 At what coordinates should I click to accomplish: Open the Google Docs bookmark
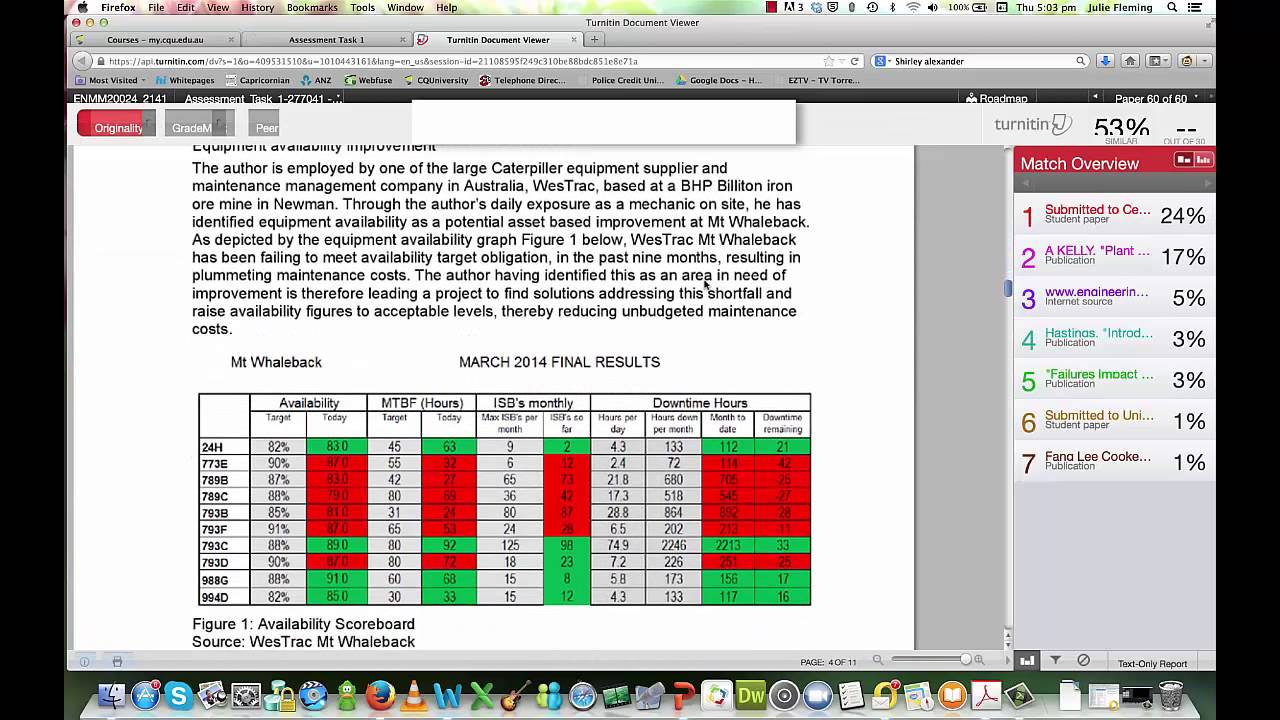pos(718,80)
